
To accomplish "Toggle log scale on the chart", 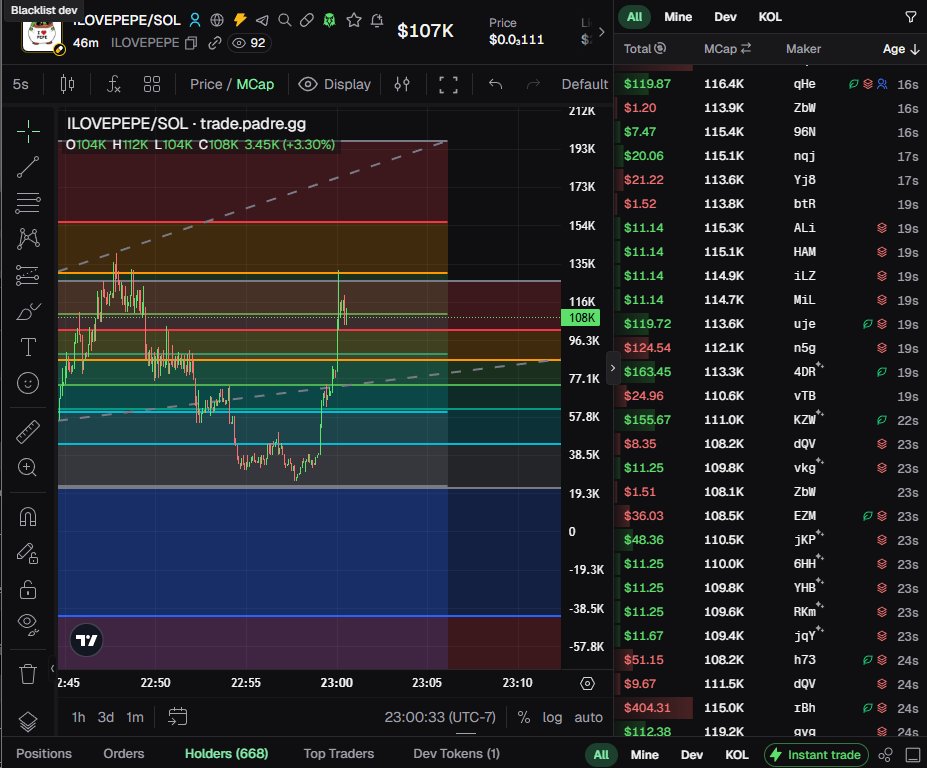I will (x=552, y=717).
